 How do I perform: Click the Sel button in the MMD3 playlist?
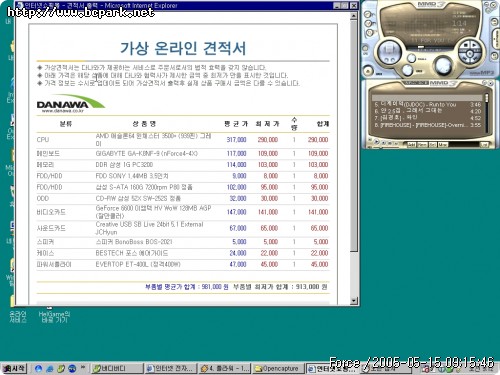coord(432,144)
